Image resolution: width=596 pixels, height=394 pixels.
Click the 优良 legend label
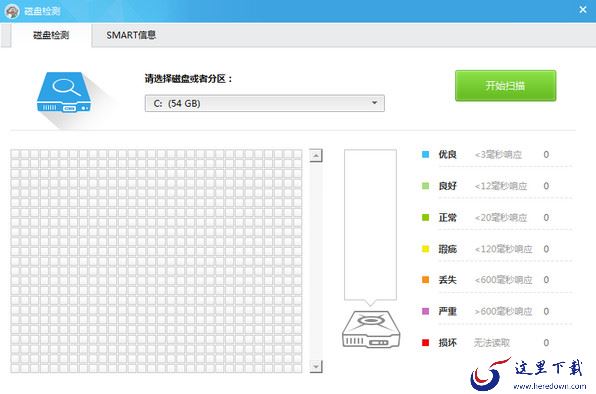tap(447, 154)
